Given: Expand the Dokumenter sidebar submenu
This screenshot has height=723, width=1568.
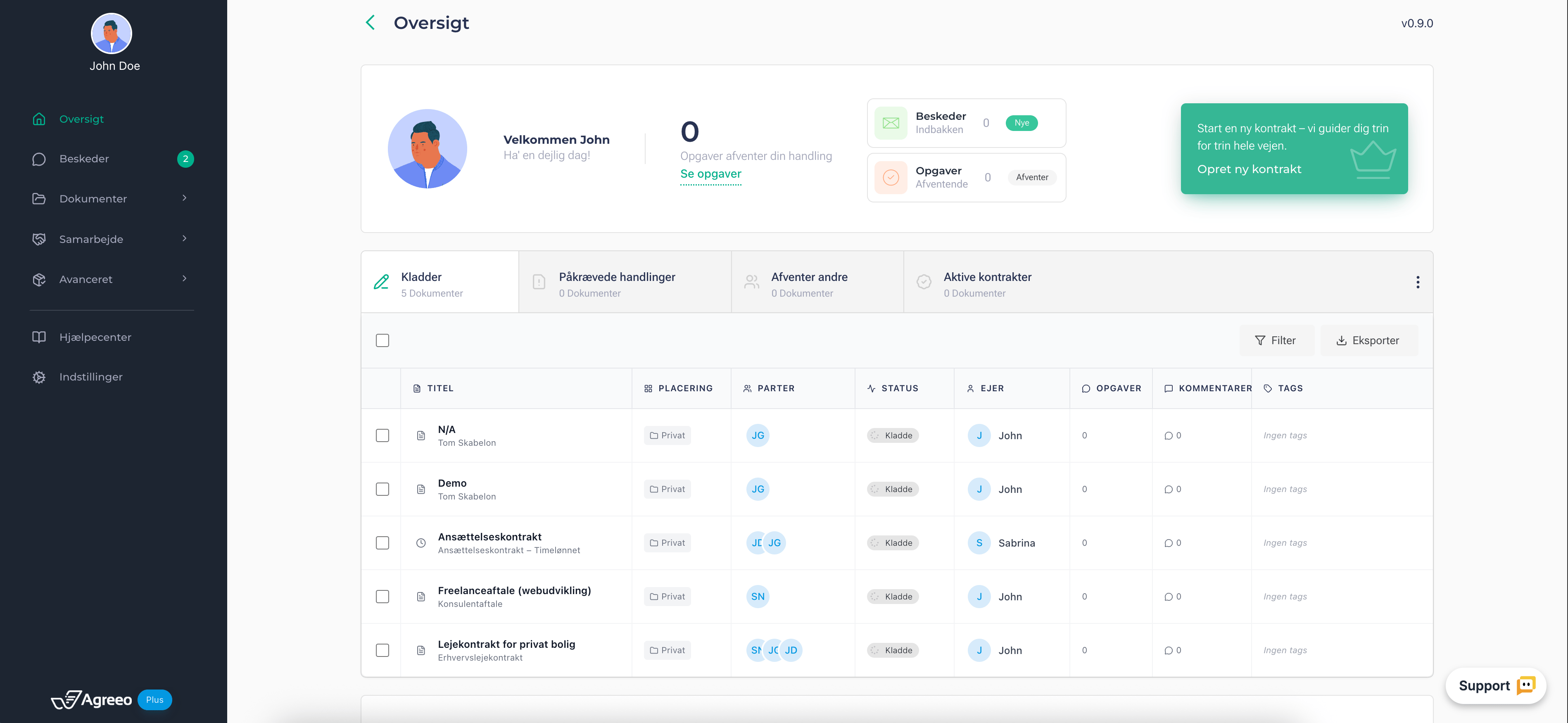Looking at the screenshot, I should coord(185,198).
